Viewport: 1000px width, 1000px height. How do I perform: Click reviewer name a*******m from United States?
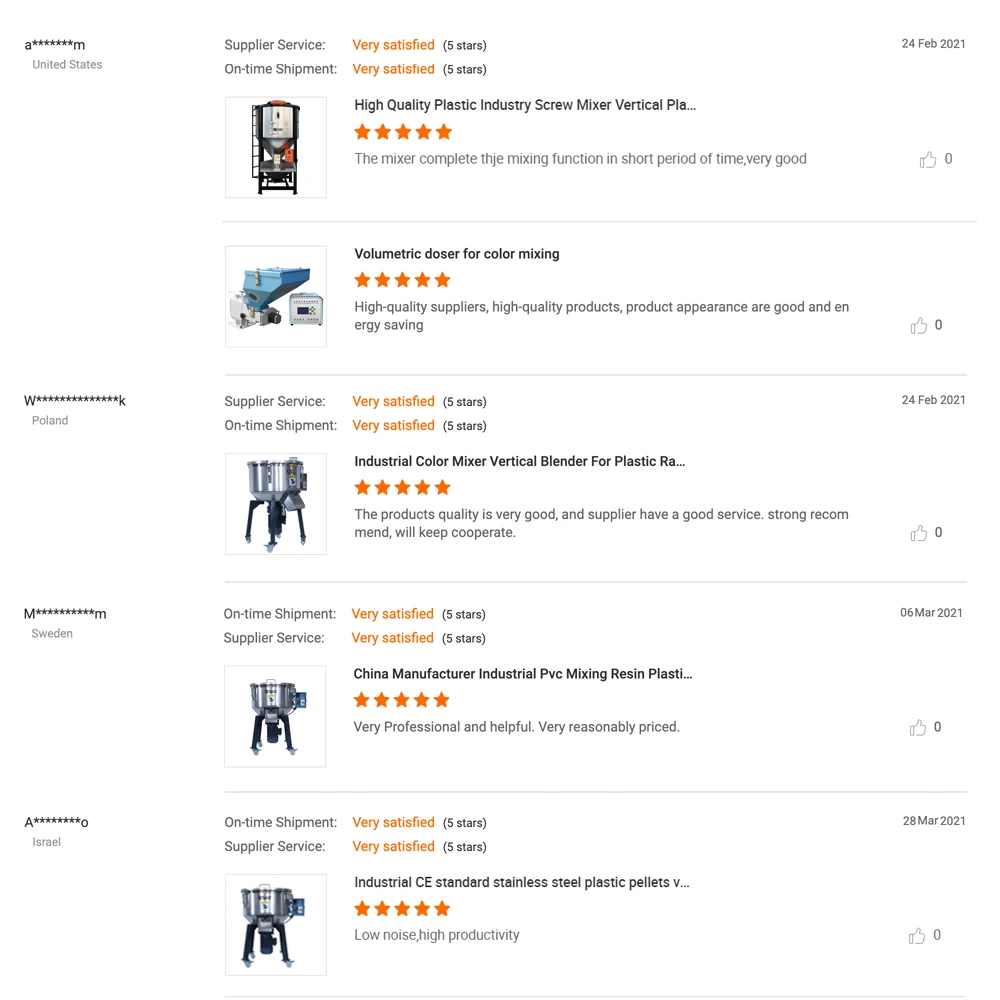[55, 45]
